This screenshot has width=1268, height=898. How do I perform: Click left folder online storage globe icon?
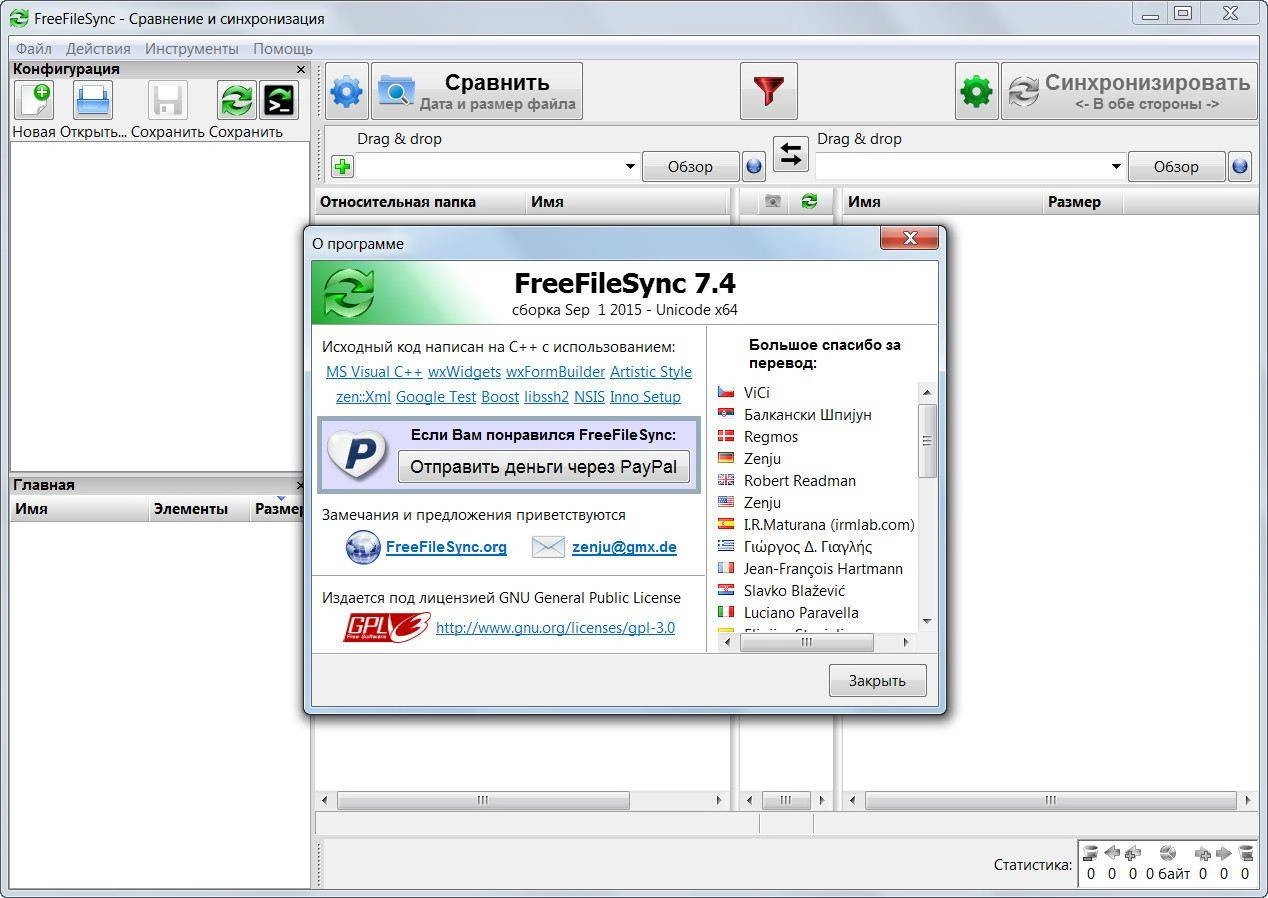pos(754,167)
